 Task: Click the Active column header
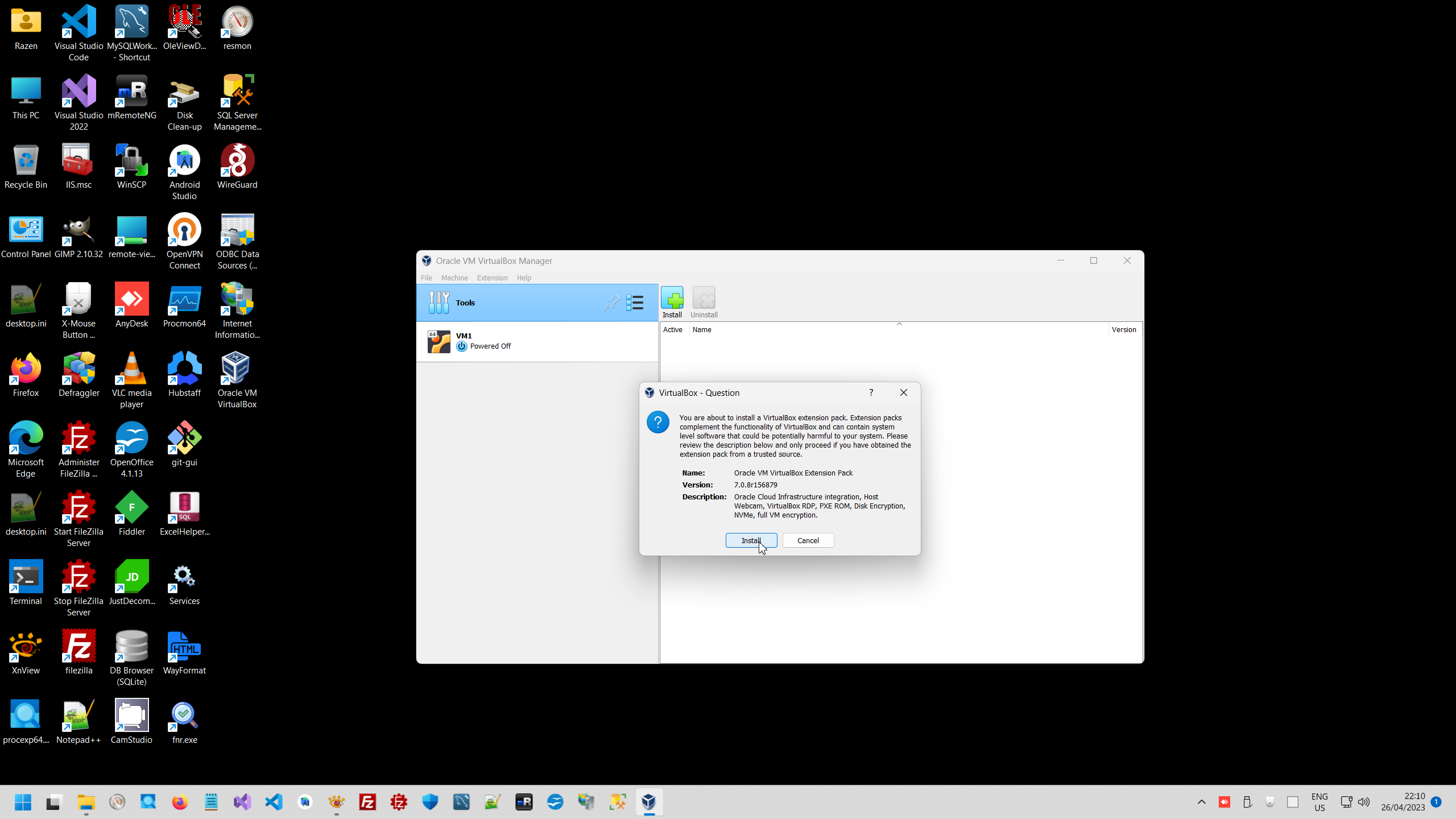click(673, 329)
